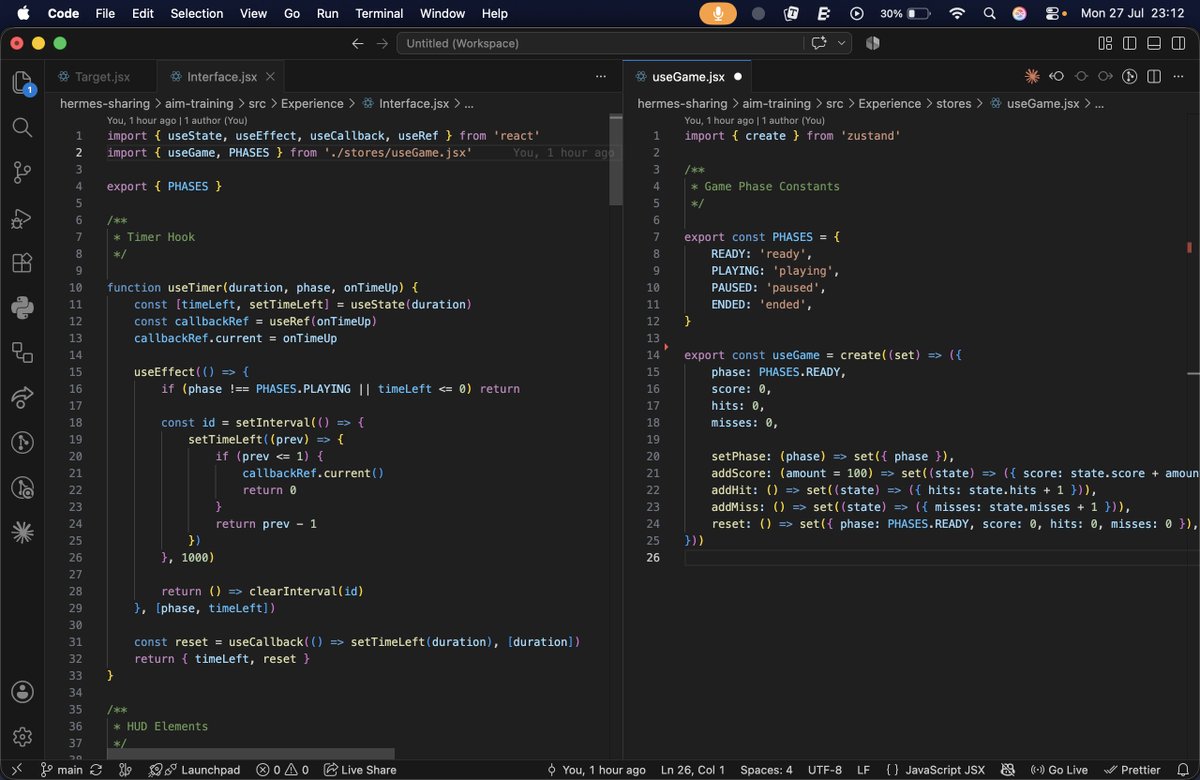Click the aim-training breadcrumb in left editor
The height and width of the screenshot is (780, 1200).
click(200, 103)
